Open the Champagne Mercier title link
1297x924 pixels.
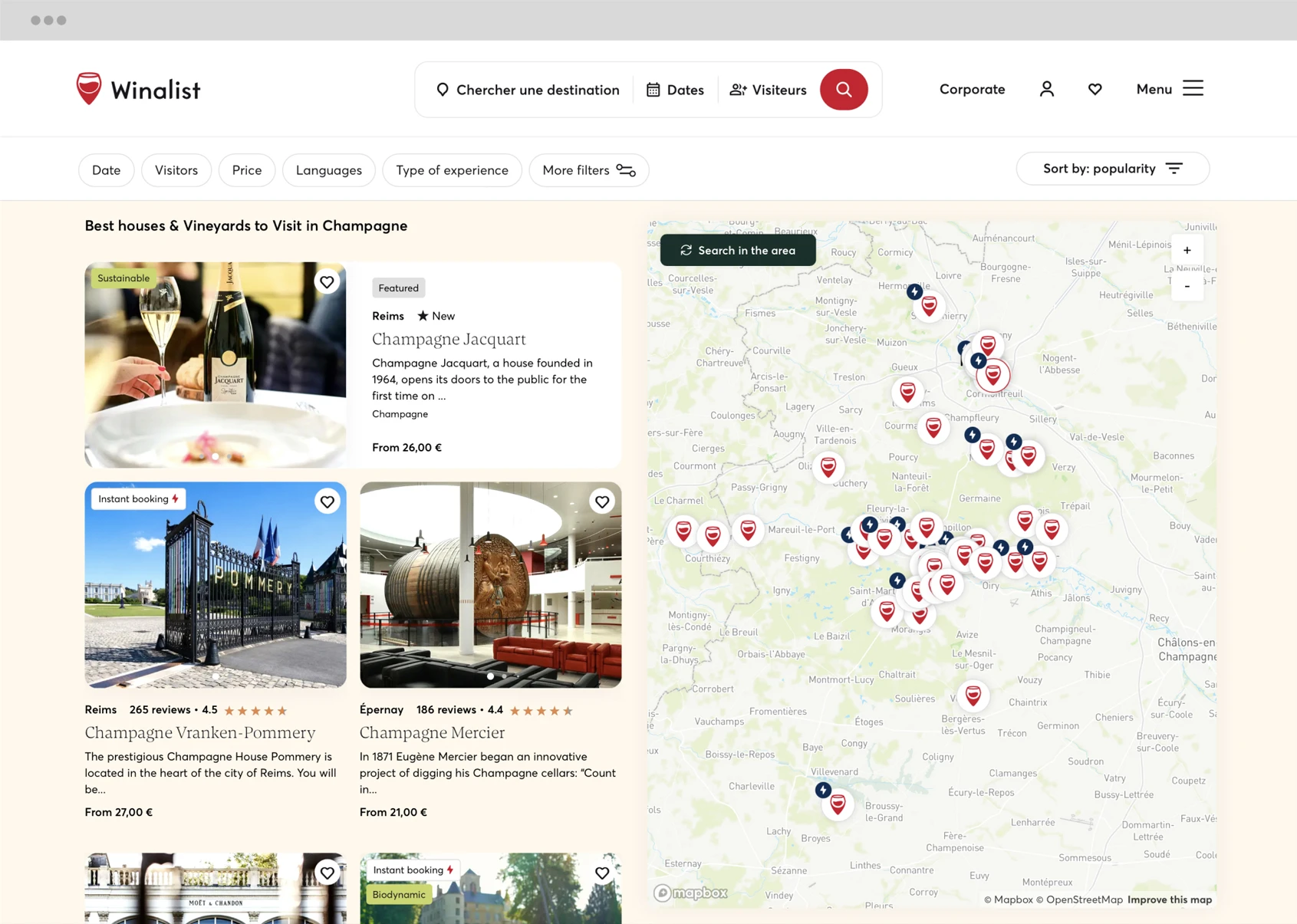point(432,732)
